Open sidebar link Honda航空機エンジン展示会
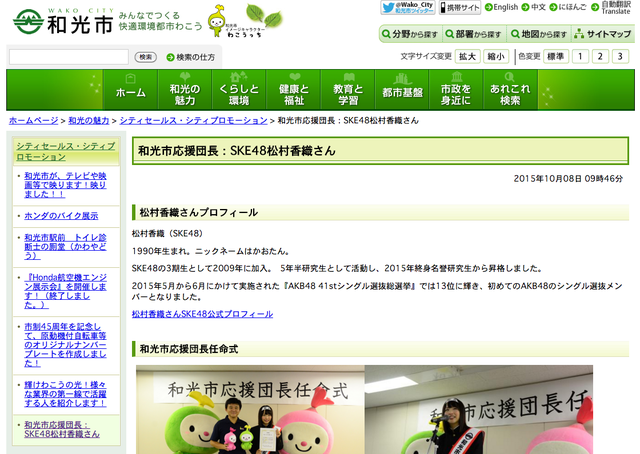 pyautogui.click(x=65, y=291)
